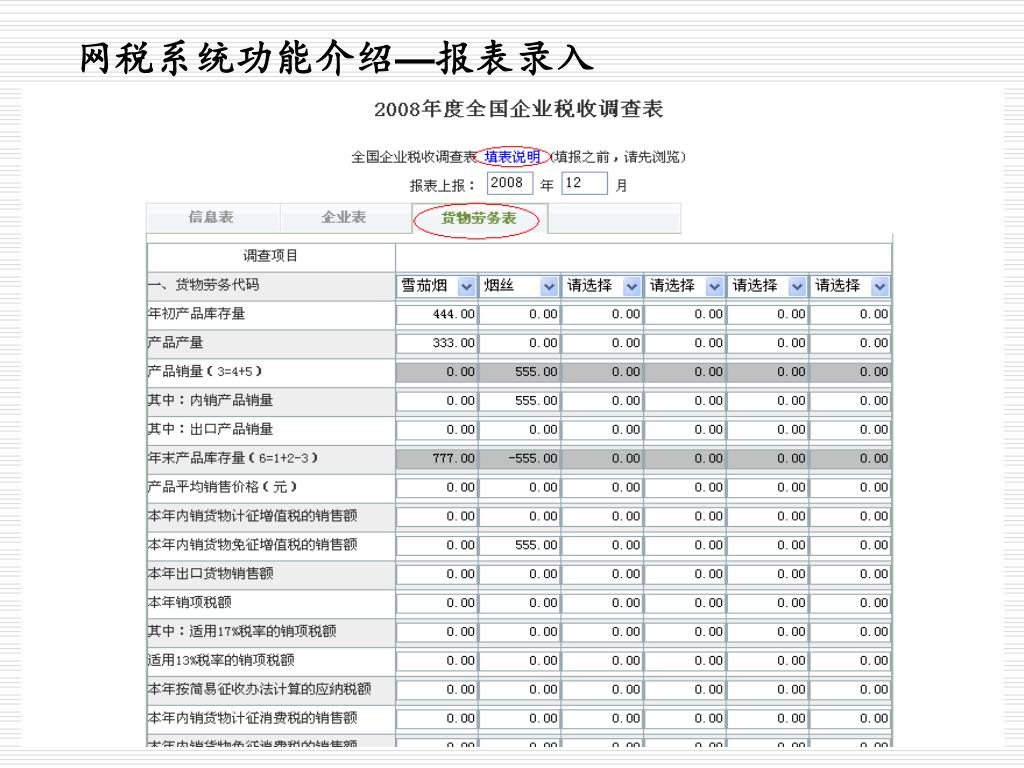The image size is (1024, 768).
Task: Click the 产品销量 (3=4+5) label
Action: tap(204, 371)
